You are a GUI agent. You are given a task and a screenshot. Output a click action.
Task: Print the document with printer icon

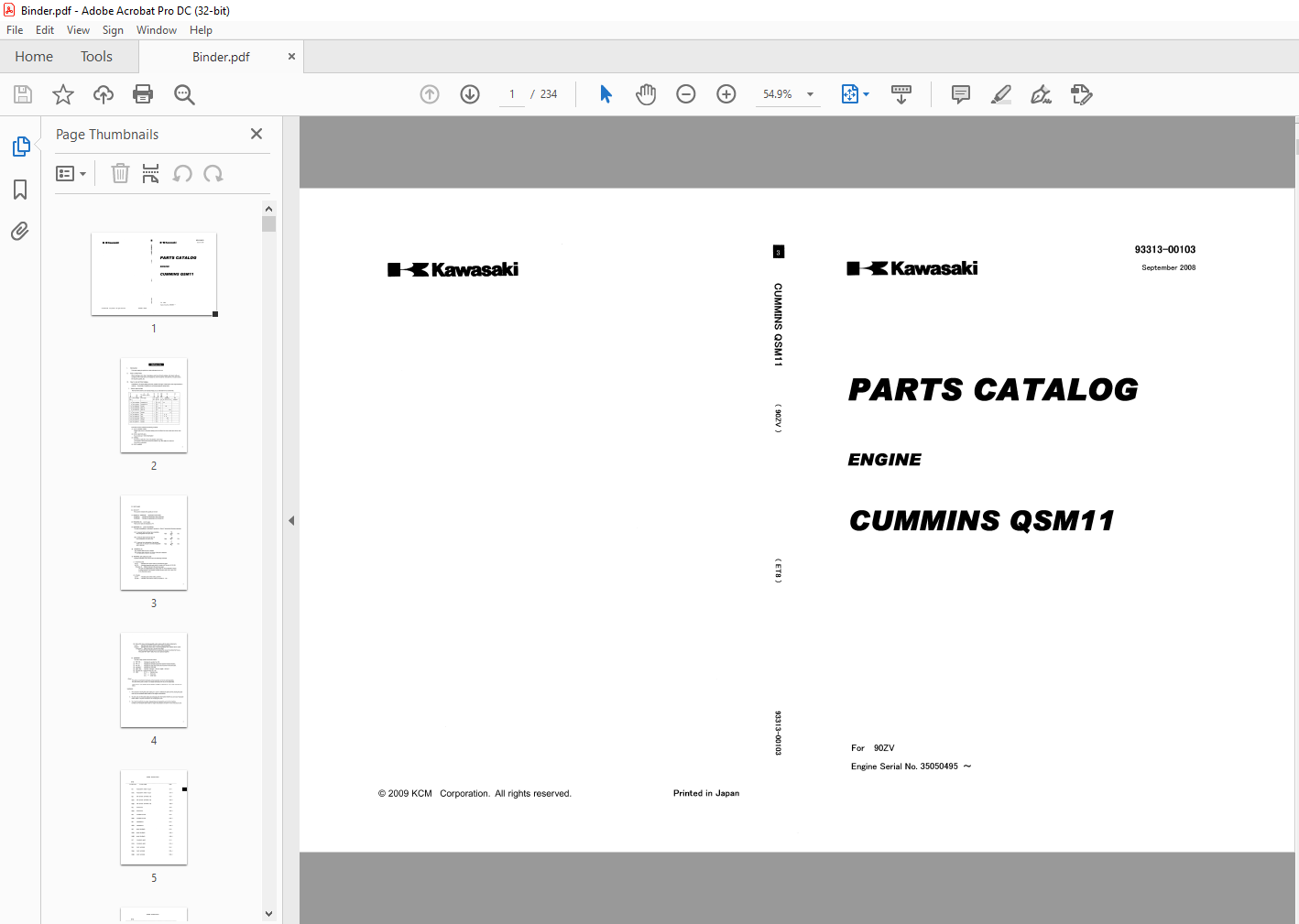tap(143, 94)
